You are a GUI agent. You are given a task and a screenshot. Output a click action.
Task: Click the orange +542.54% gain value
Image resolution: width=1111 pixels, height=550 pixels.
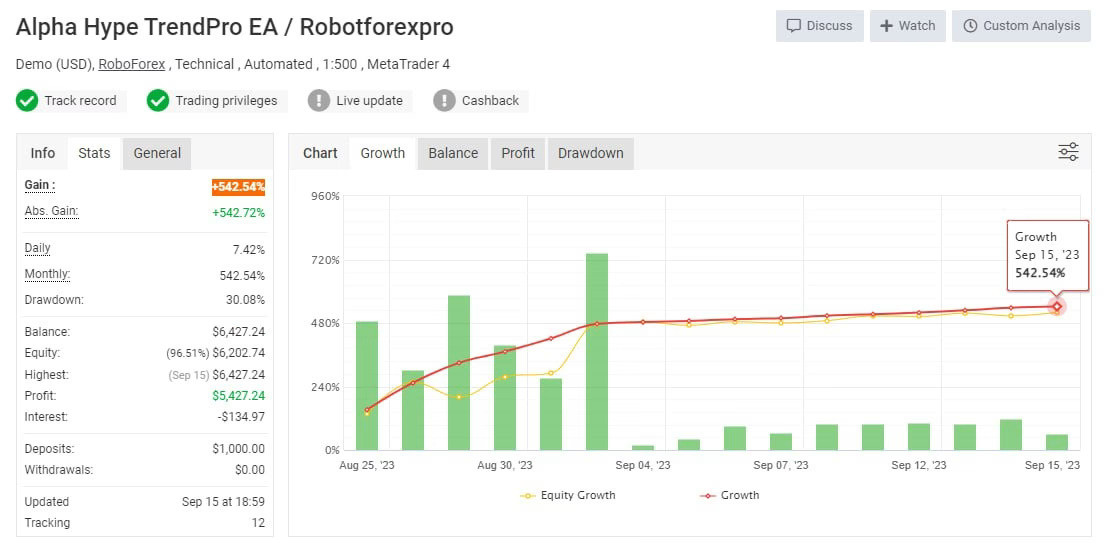[x=238, y=187]
